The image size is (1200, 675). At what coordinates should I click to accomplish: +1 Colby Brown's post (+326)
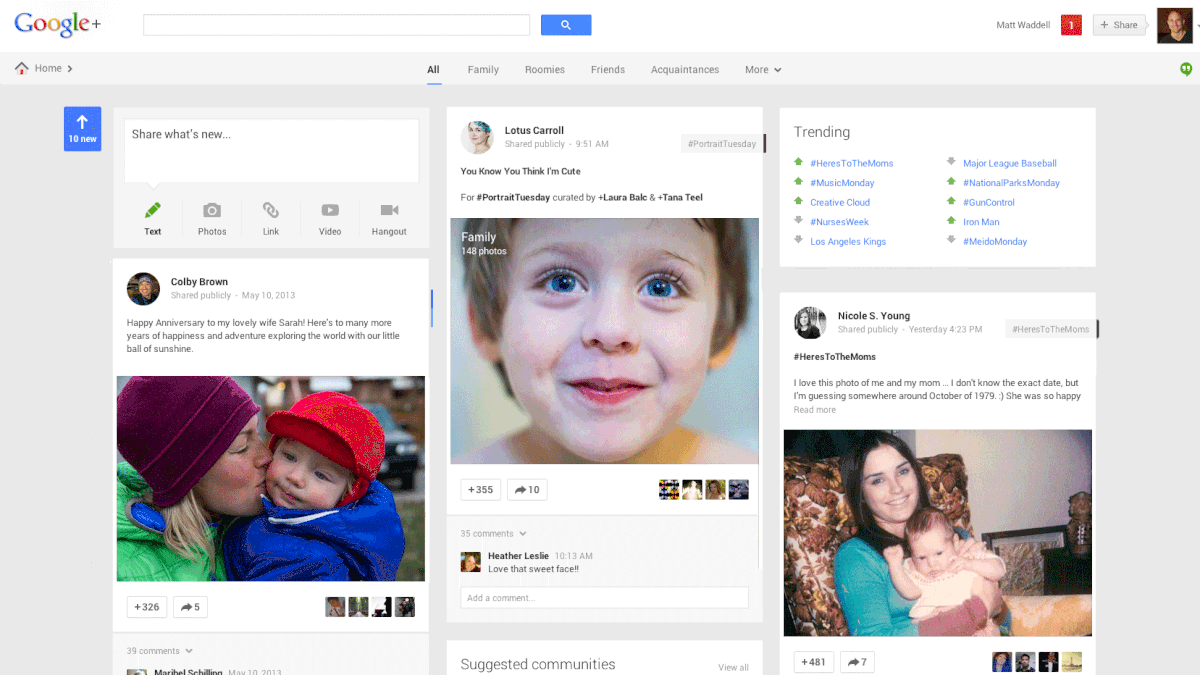click(147, 607)
